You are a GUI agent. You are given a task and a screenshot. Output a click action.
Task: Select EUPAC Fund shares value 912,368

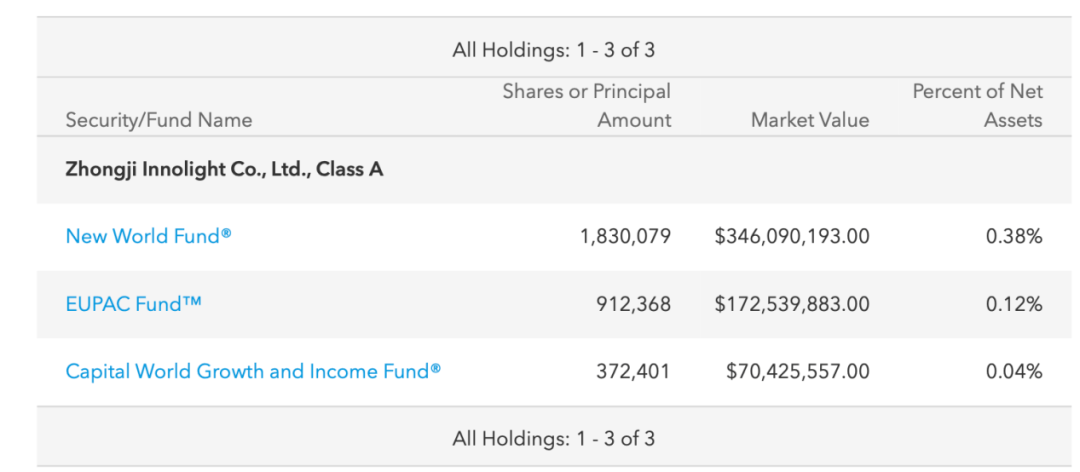[x=634, y=305]
